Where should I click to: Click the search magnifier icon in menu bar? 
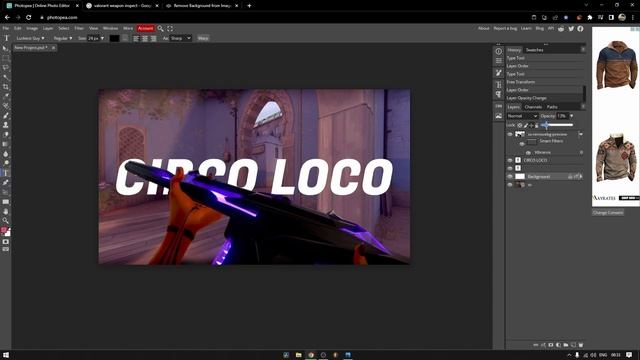160,28
